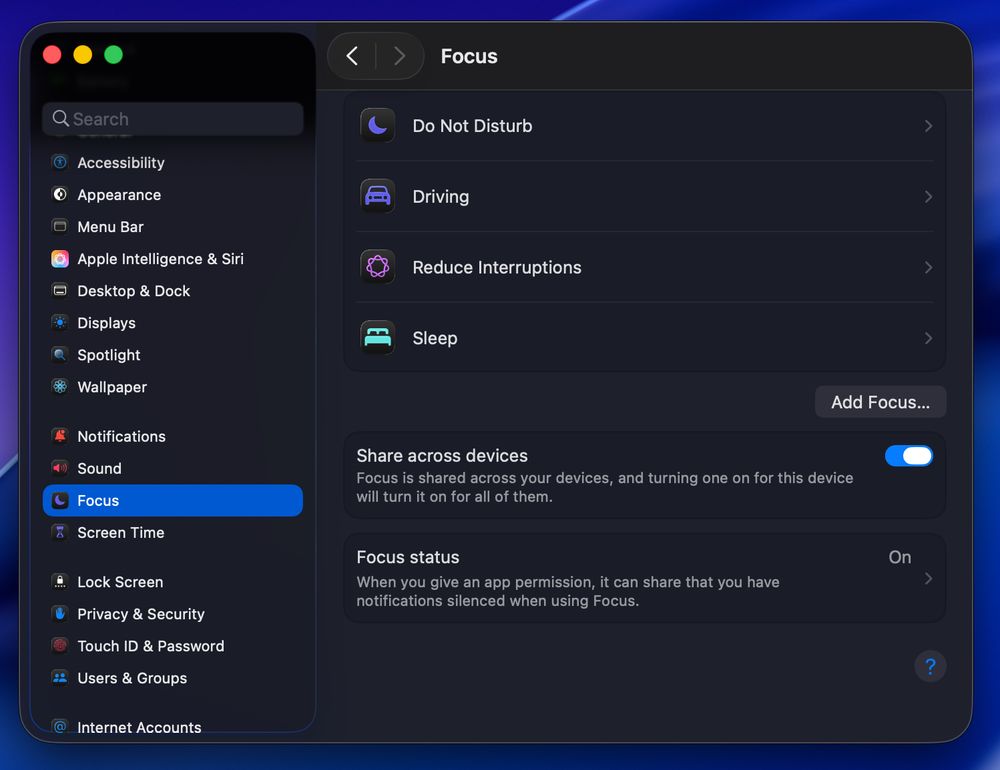The image size is (1000, 770).
Task: Select Accessibility in the sidebar
Action: point(173,163)
